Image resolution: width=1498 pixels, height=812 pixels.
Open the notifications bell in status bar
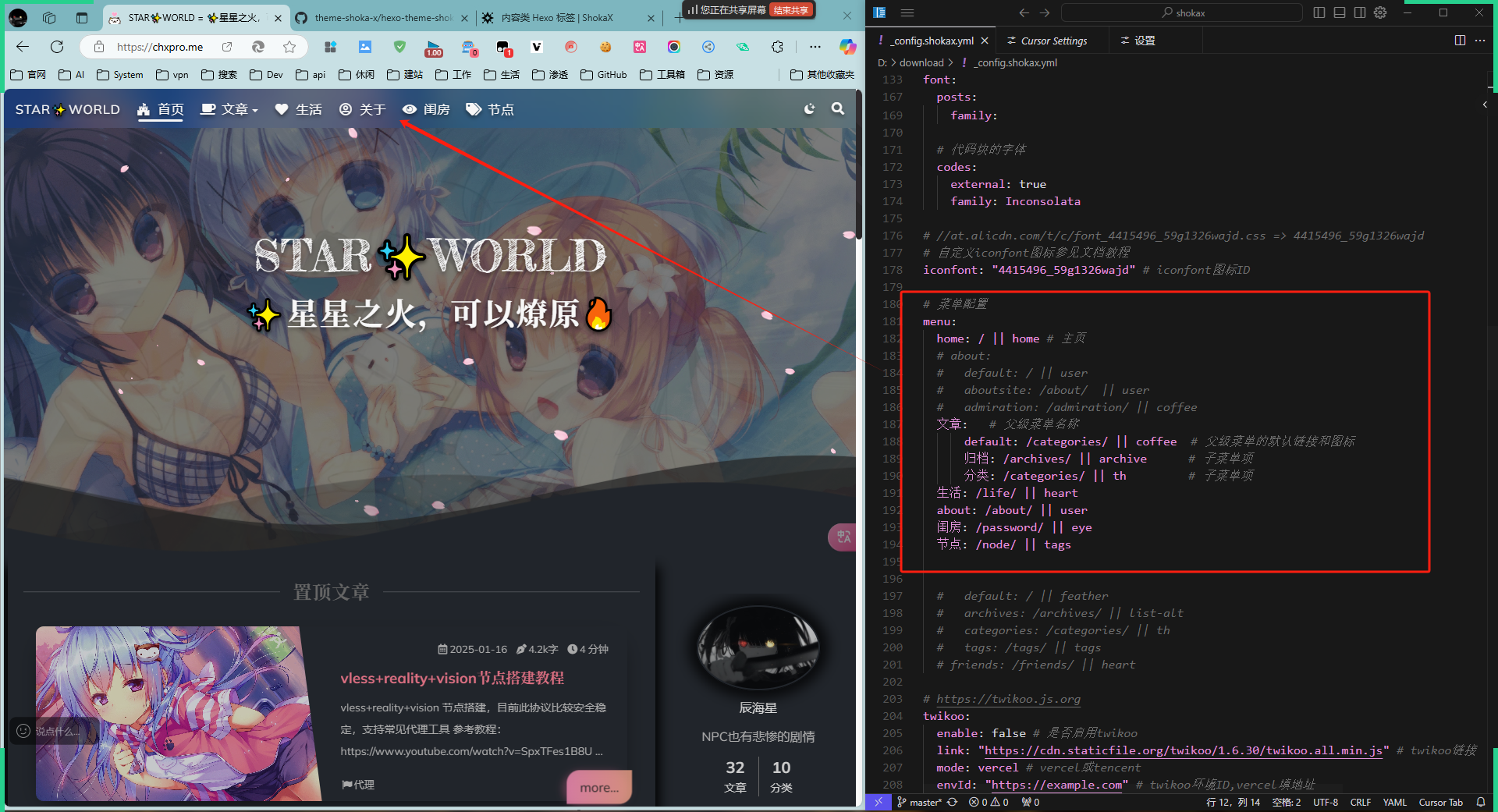pos(1480,802)
